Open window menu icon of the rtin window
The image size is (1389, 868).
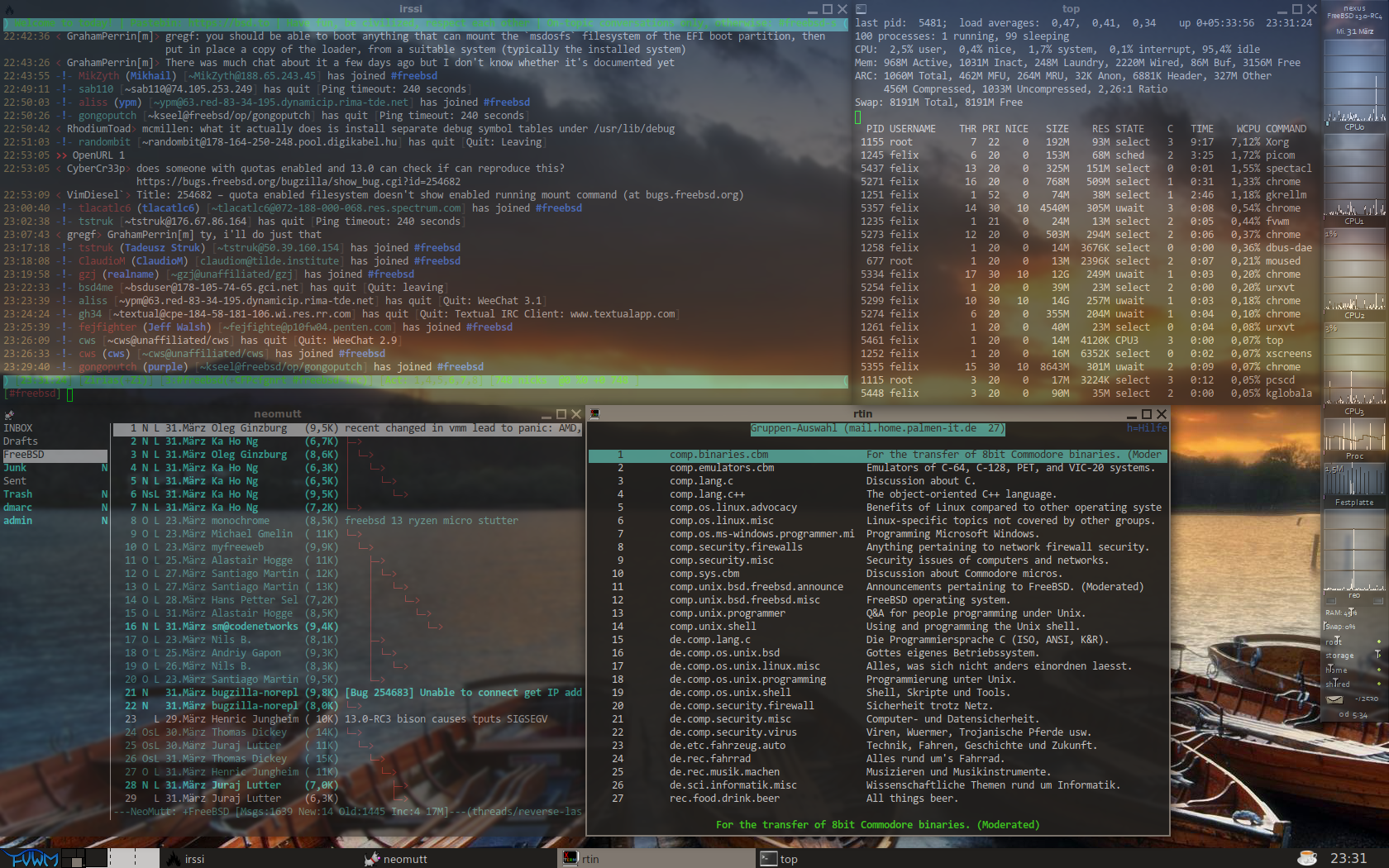(x=594, y=414)
